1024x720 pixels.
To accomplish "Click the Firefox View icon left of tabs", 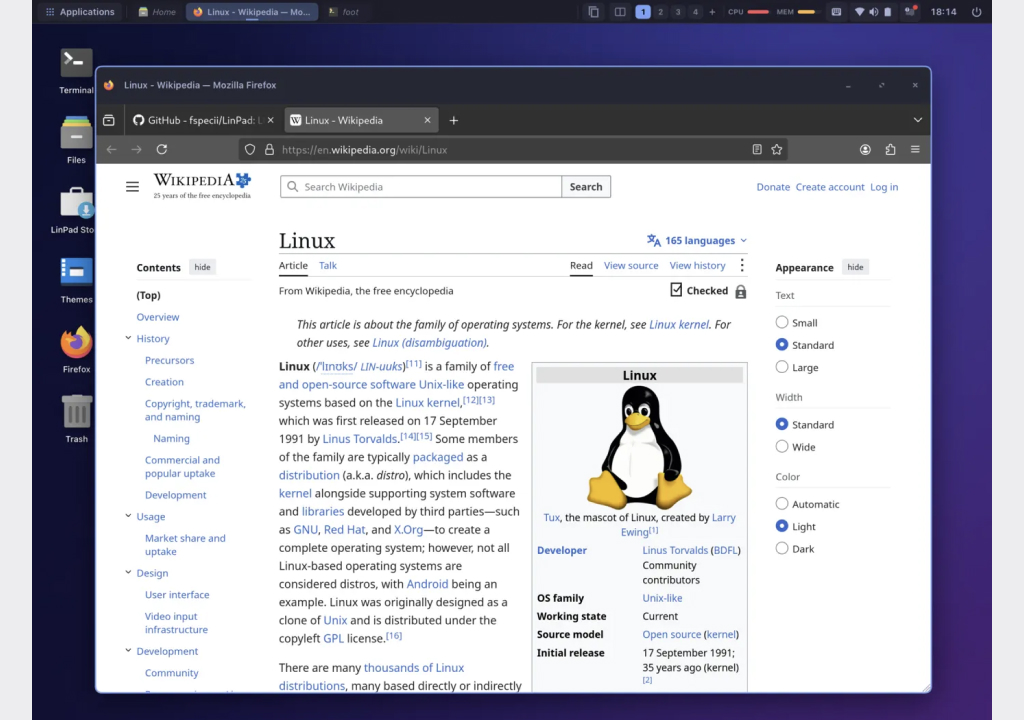I will click(109, 120).
